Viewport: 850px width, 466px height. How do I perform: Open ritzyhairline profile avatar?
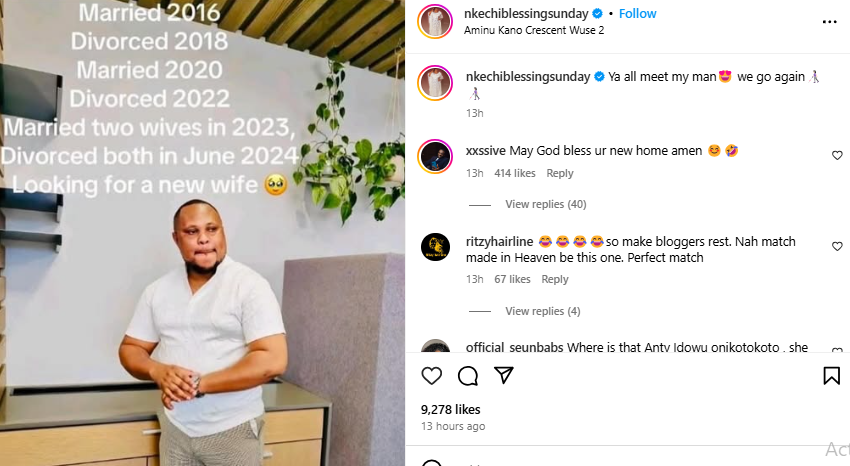435,247
